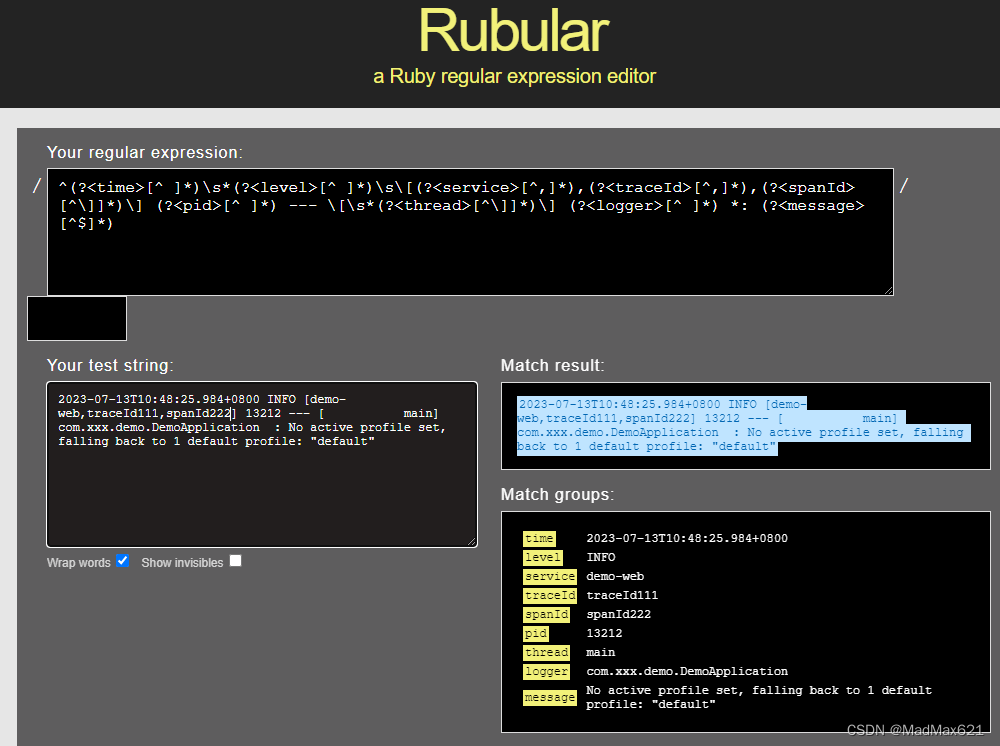Select the 'message' match group label

click(550, 697)
